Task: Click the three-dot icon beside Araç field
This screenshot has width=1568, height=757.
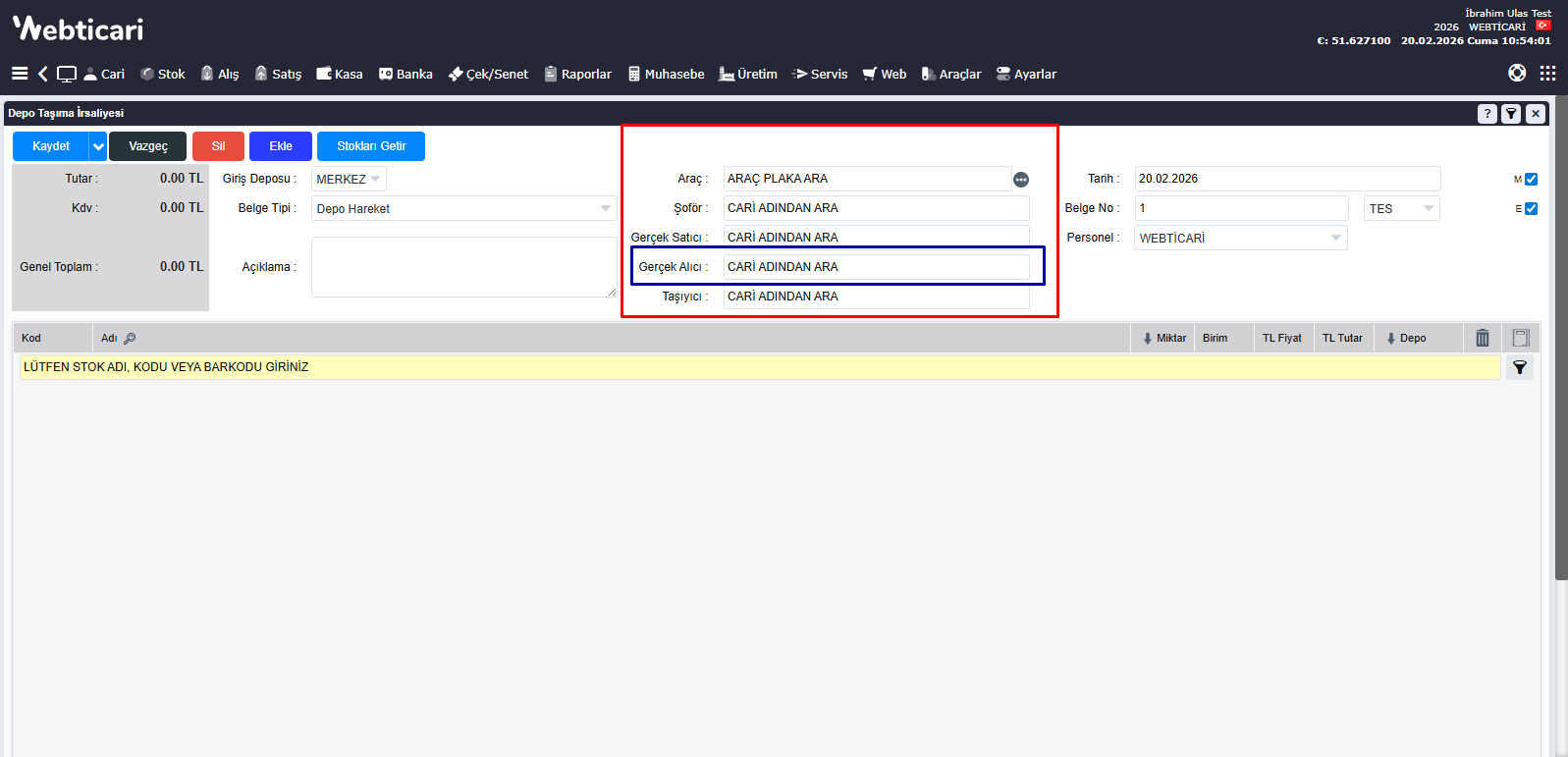Action: 1021,180
